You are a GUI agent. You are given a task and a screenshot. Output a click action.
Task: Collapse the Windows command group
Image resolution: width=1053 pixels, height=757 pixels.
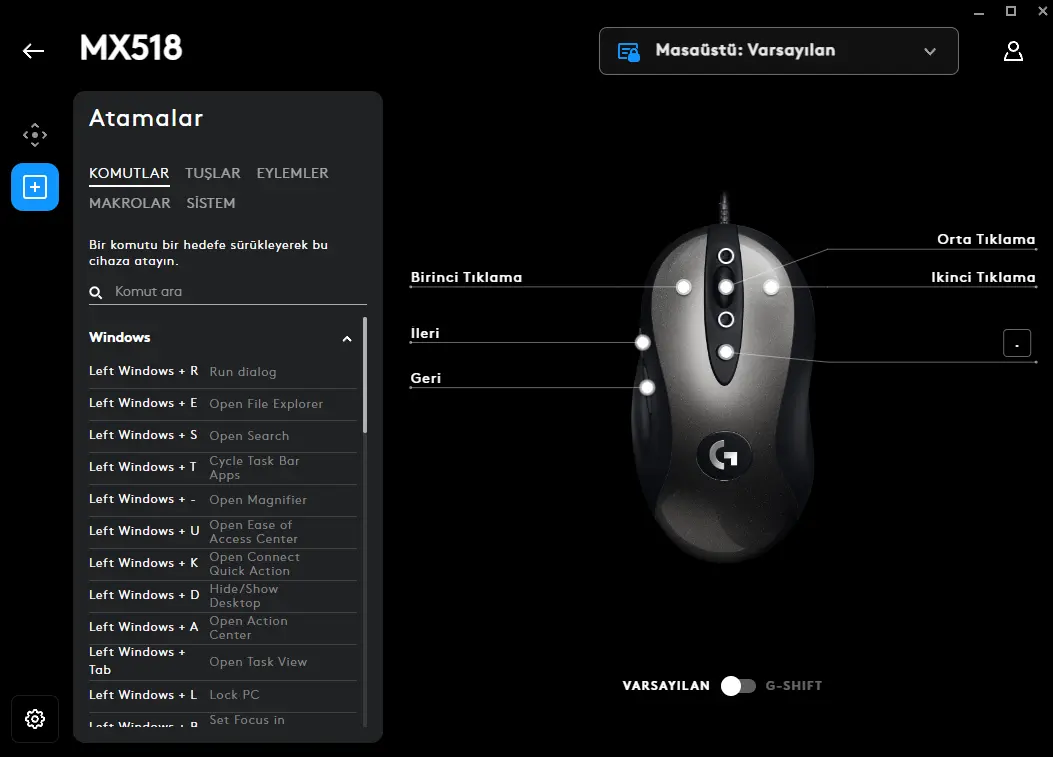pos(347,339)
